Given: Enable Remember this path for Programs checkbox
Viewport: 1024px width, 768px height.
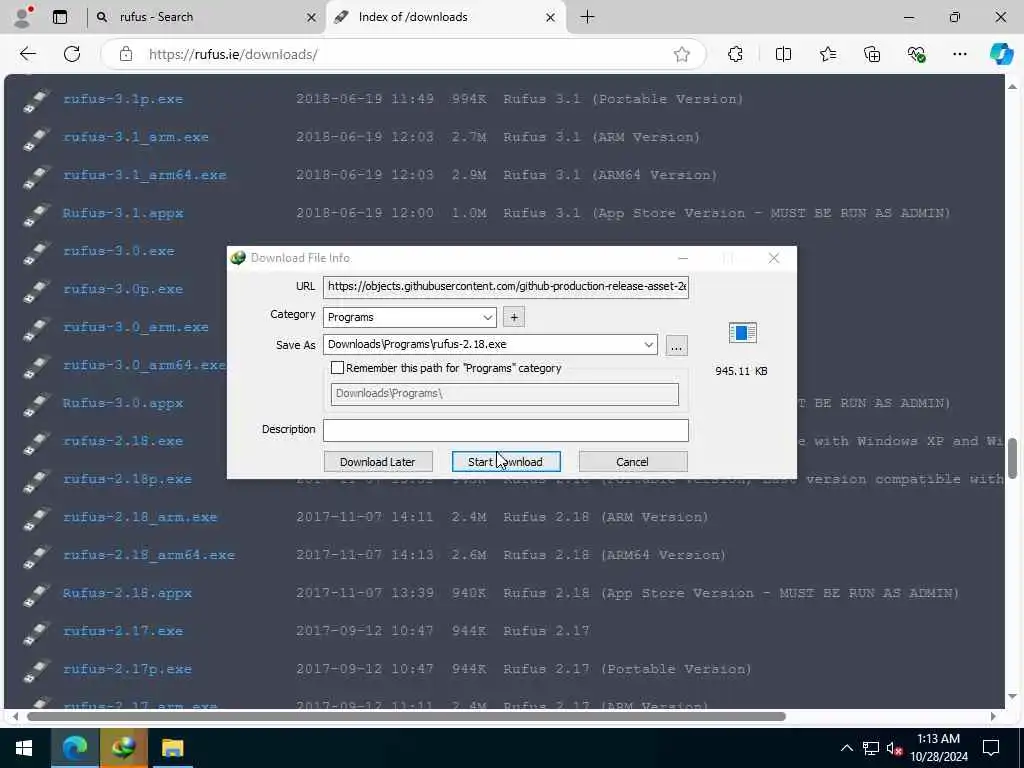Looking at the screenshot, I should click(337, 368).
